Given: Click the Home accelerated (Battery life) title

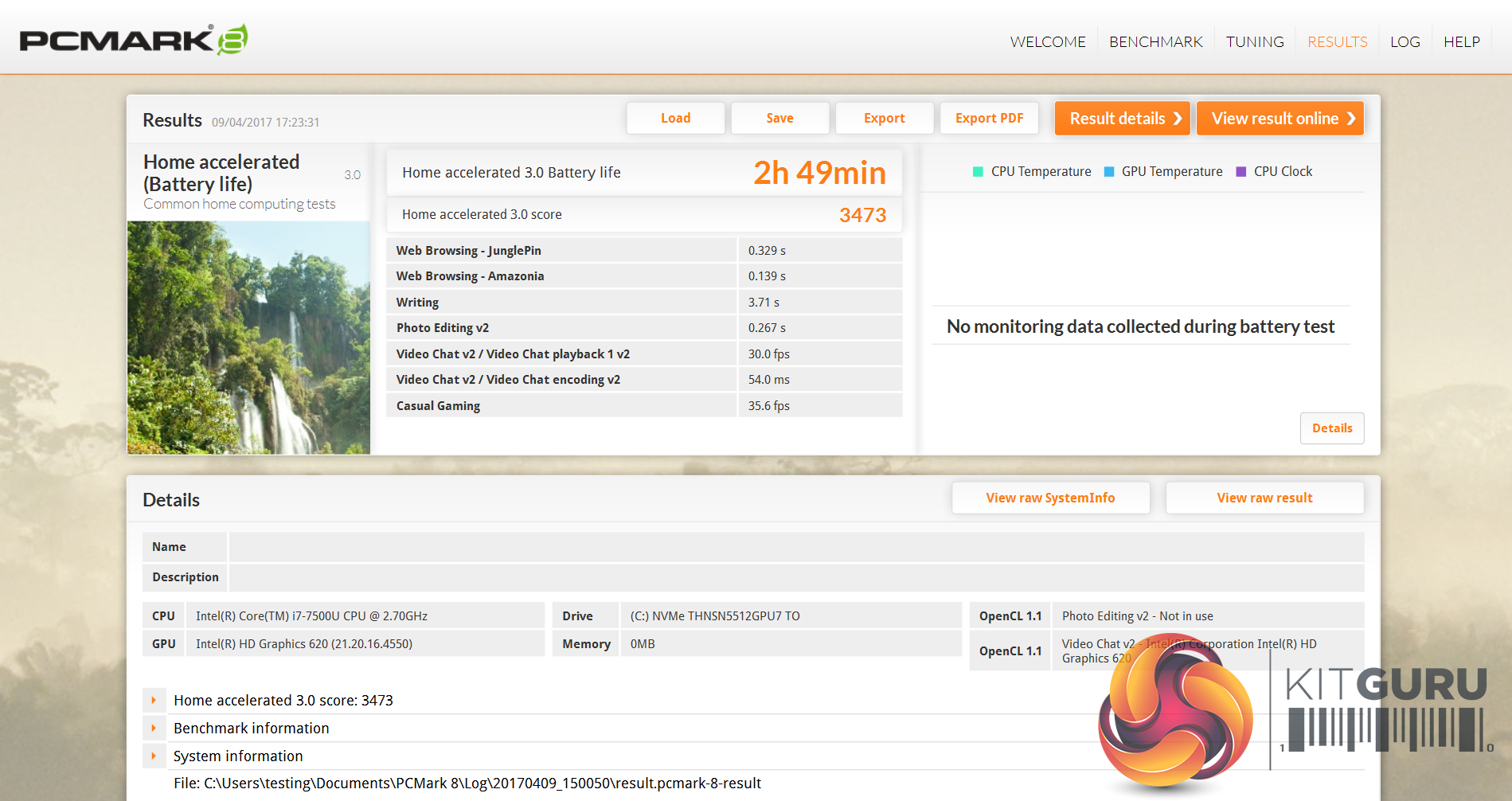Looking at the screenshot, I should 221,173.
